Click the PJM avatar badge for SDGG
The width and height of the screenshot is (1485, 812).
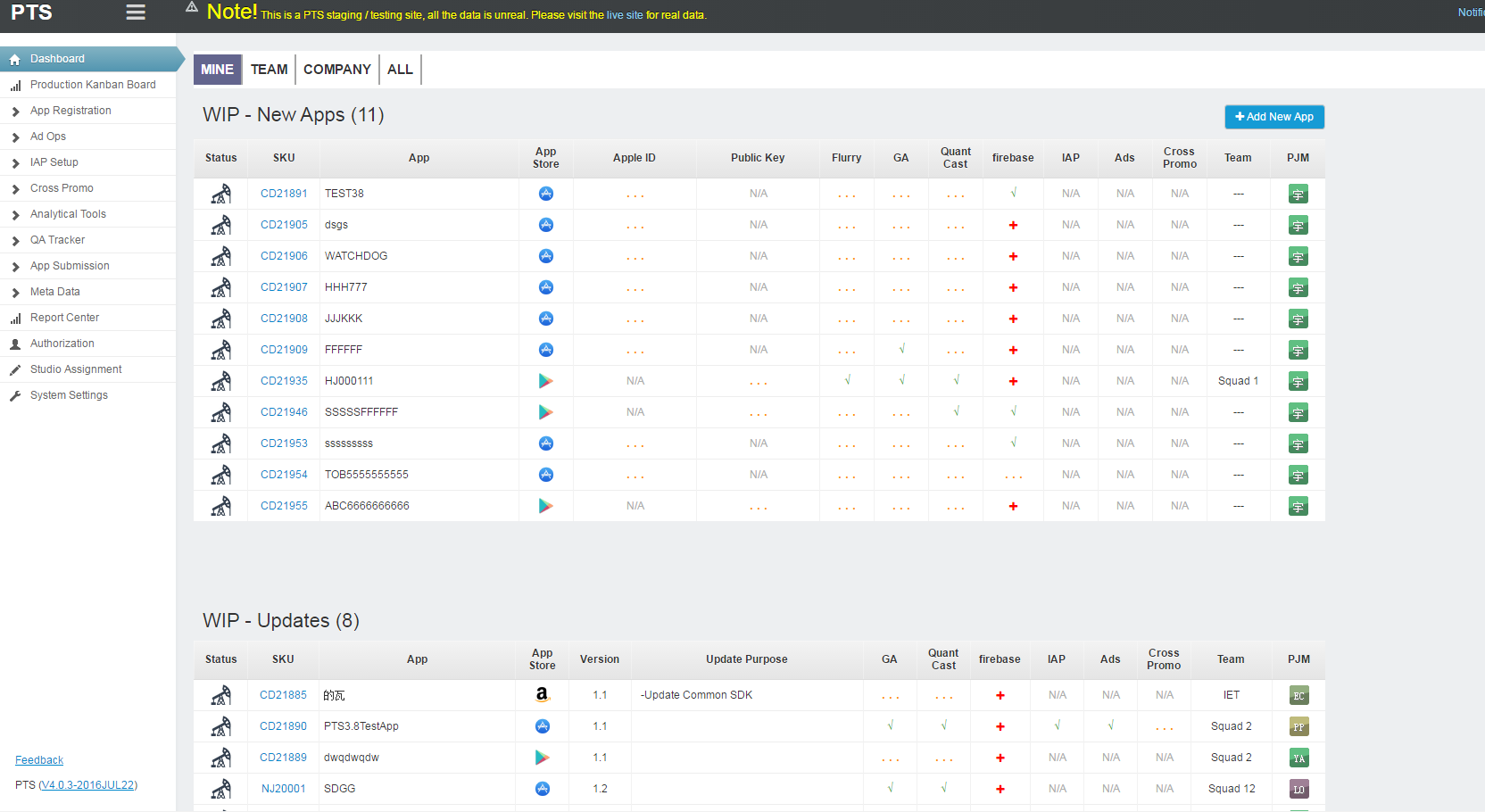1299,790
